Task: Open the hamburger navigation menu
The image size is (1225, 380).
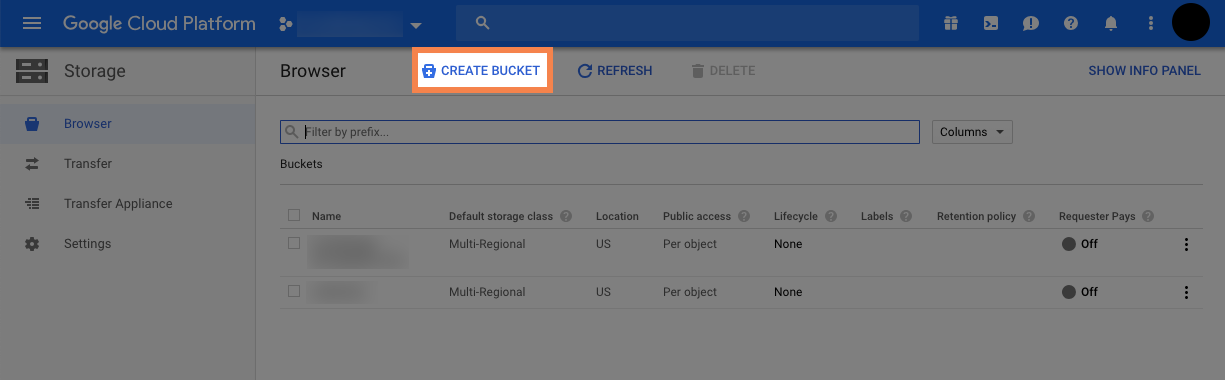Action: (x=32, y=23)
